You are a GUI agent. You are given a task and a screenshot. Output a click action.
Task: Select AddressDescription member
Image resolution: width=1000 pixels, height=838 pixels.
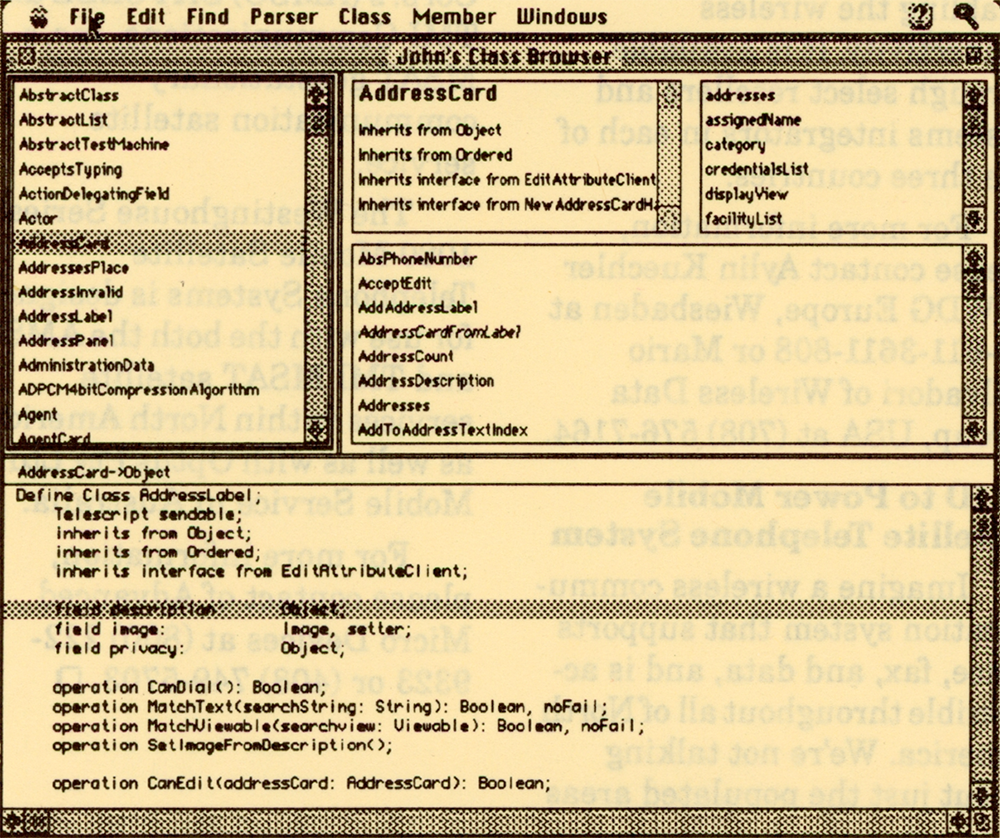tap(426, 381)
